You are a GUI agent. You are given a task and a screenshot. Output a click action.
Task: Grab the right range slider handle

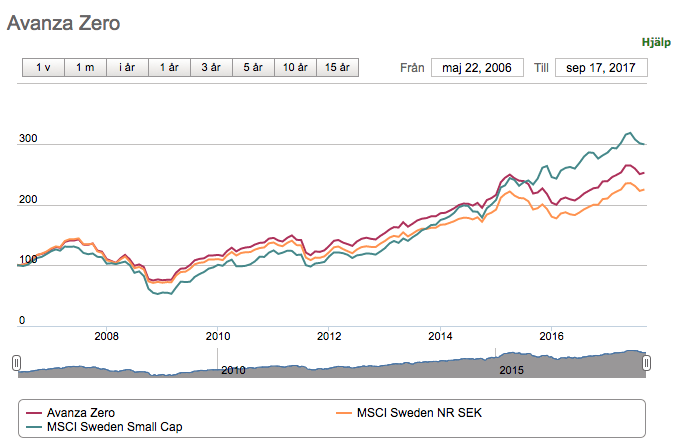coord(646,363)
